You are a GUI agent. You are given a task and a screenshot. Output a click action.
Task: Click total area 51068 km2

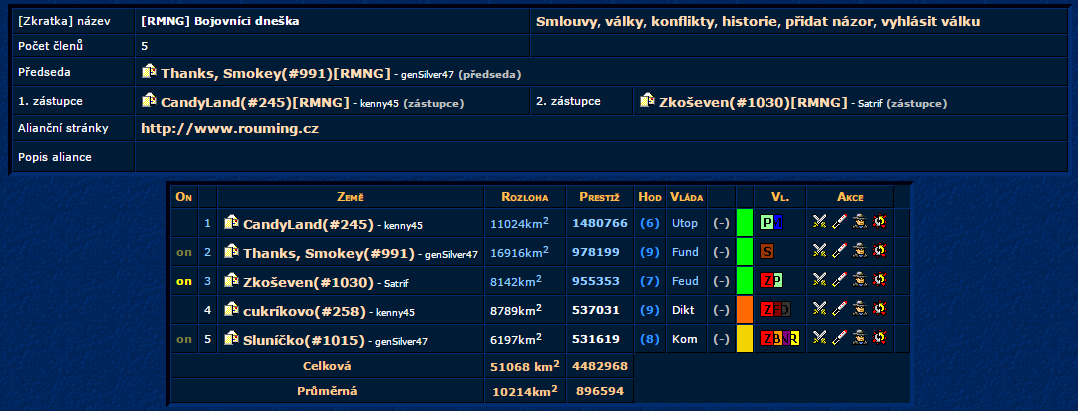click(523, 366)
